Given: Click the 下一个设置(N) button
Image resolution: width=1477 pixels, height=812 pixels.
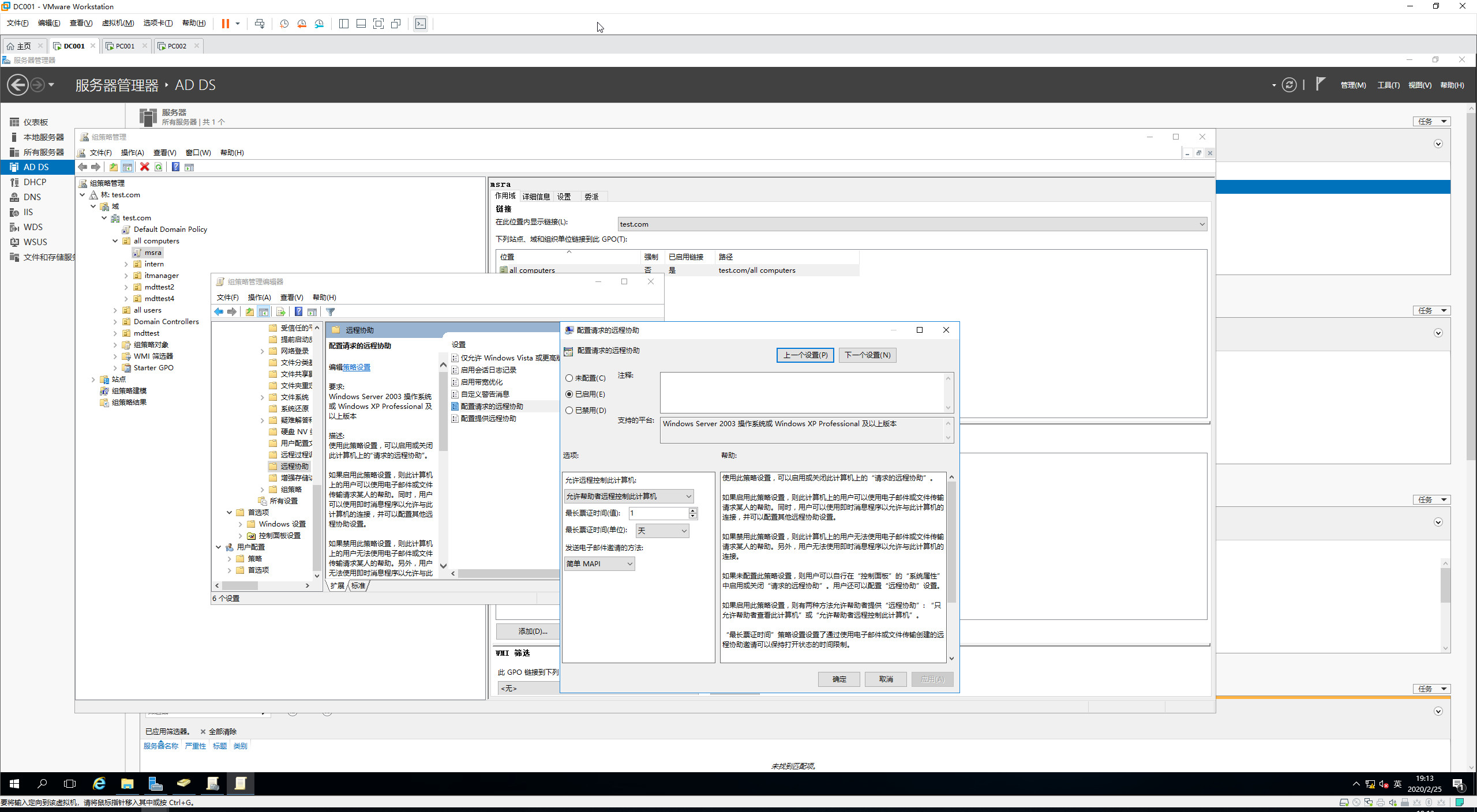Looking at the screenshot, I should coord(867,355).
